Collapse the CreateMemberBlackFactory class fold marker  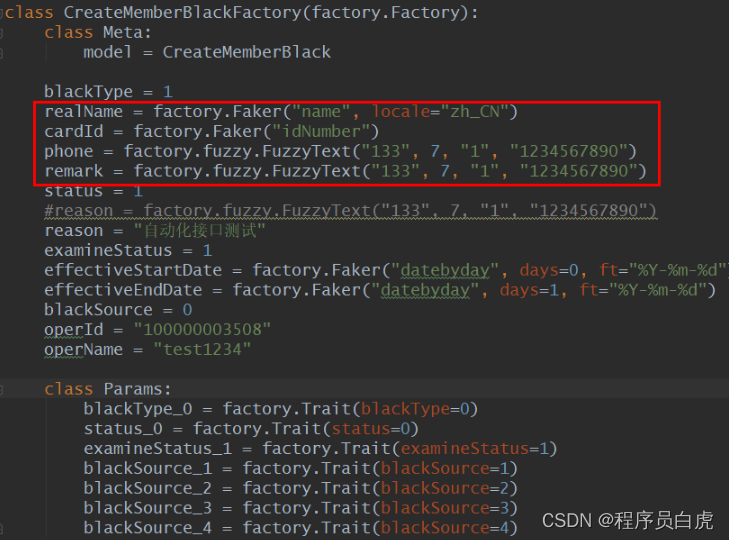1,13
